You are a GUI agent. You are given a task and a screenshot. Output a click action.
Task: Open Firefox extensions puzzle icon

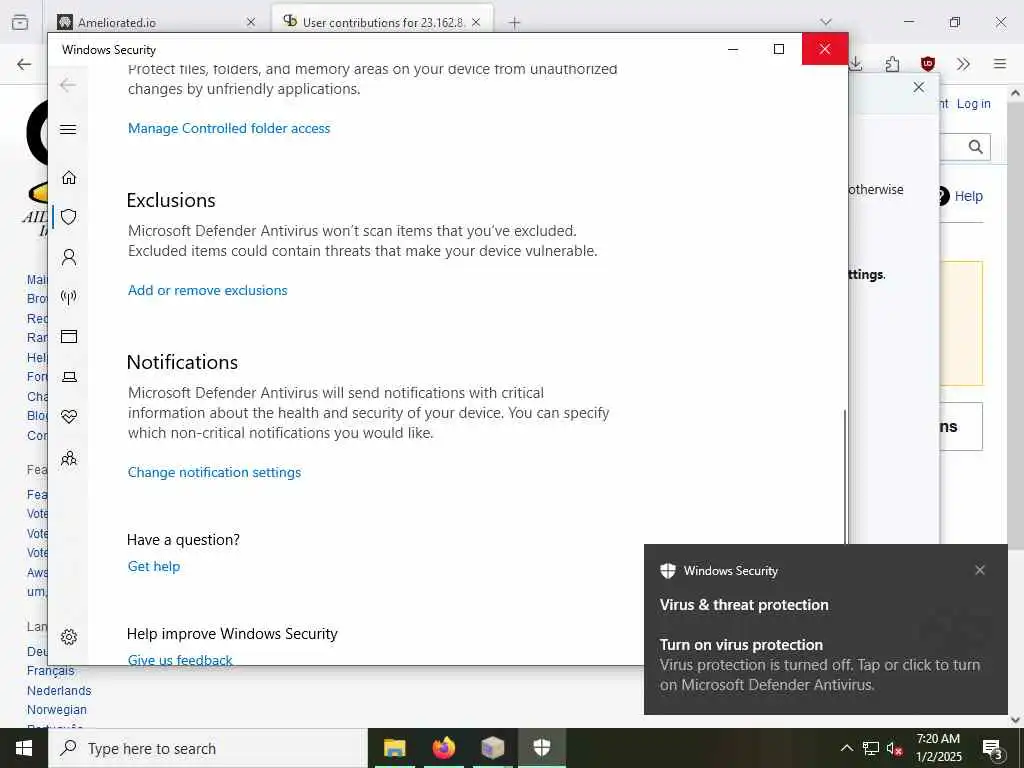point(892,64)
